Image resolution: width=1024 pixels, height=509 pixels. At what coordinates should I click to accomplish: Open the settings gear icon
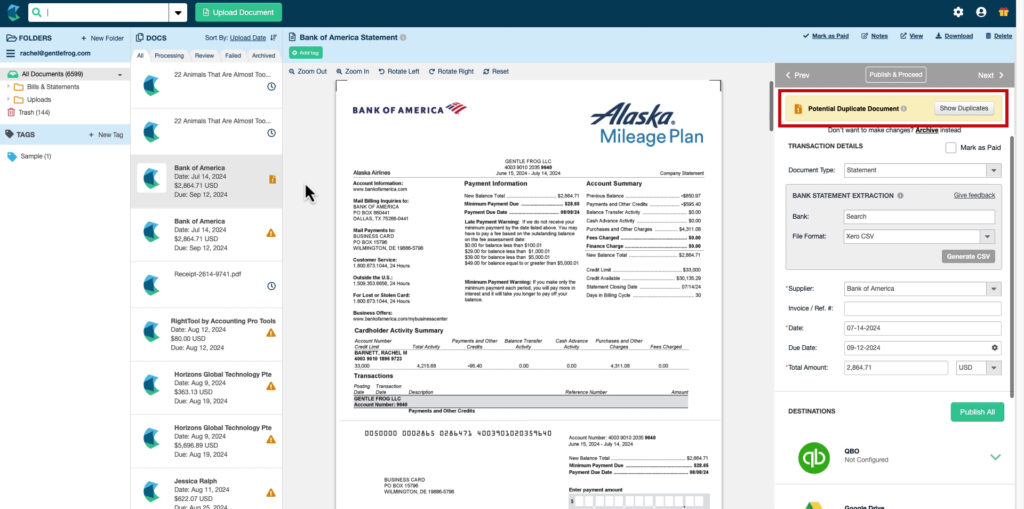pyautogui.click(x=958, y=12)
